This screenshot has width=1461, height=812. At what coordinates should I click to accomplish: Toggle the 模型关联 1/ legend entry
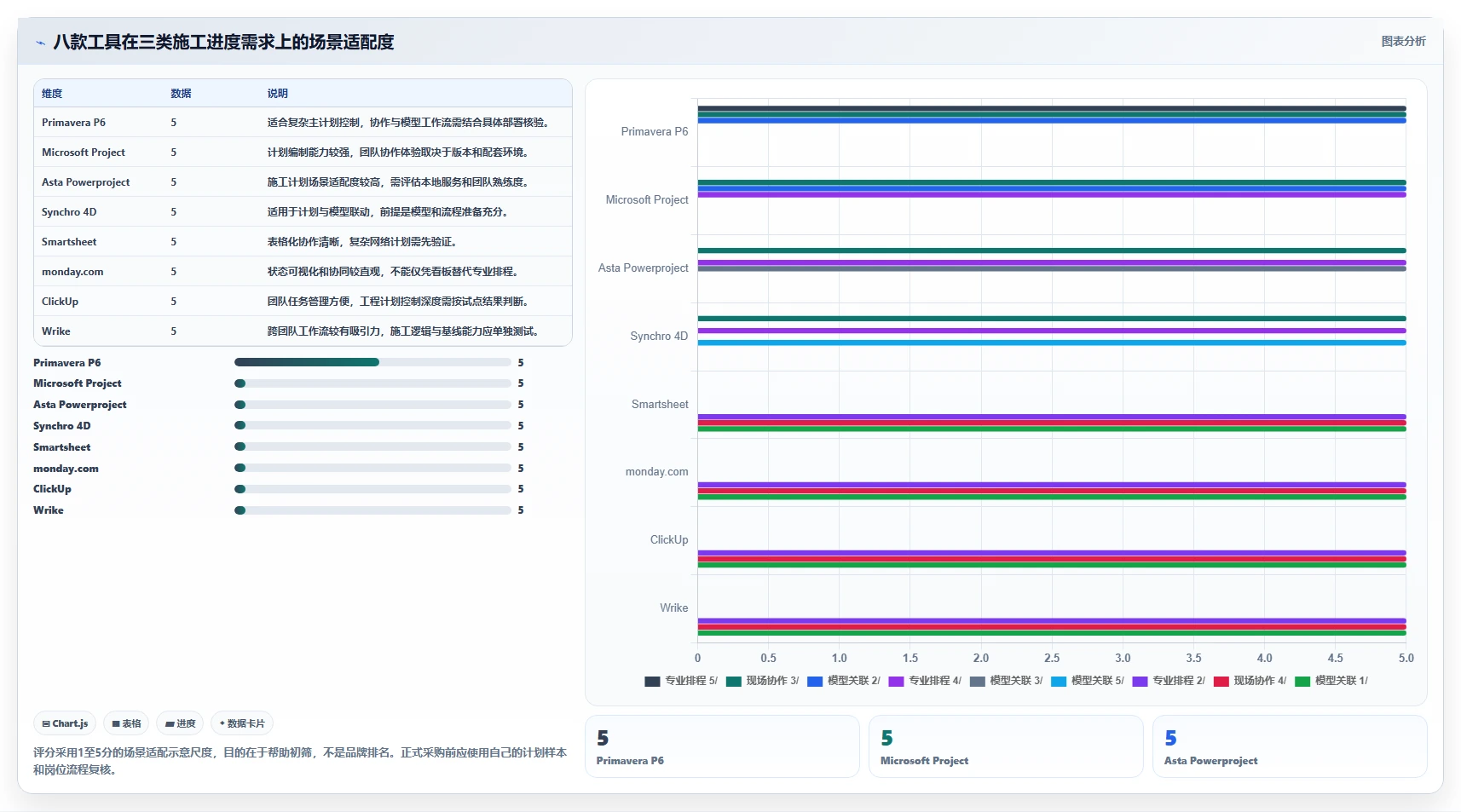tap(1331, 681)
